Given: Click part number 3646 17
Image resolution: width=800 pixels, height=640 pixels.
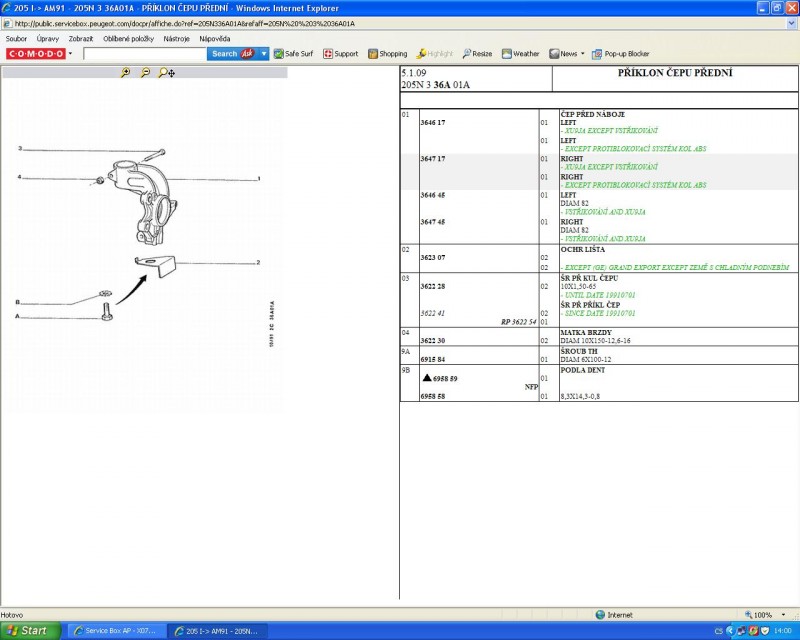Looking at the screenshot, I should click(x=432, y=122).
